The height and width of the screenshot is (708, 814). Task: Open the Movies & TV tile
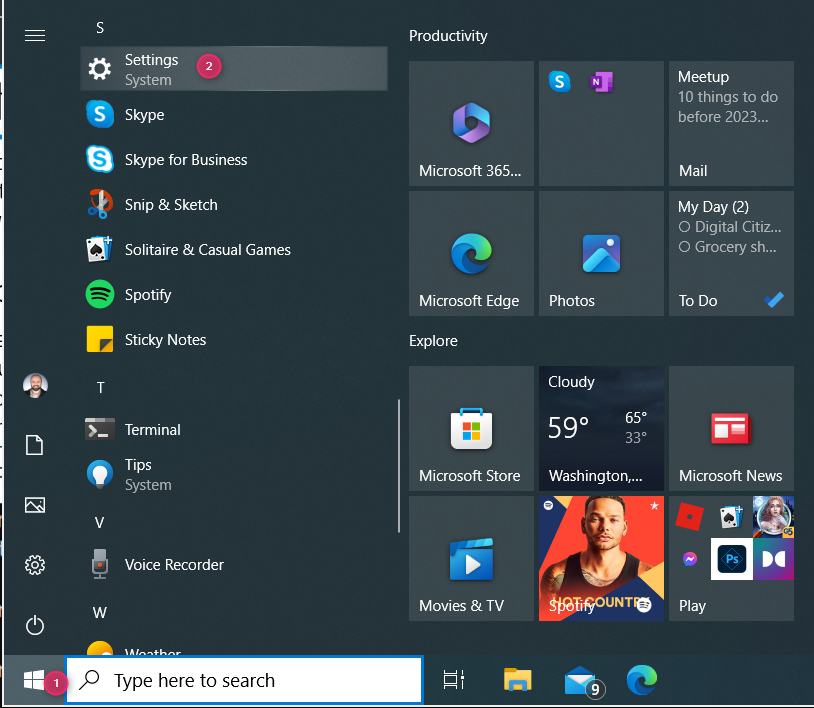click(470, 558)
